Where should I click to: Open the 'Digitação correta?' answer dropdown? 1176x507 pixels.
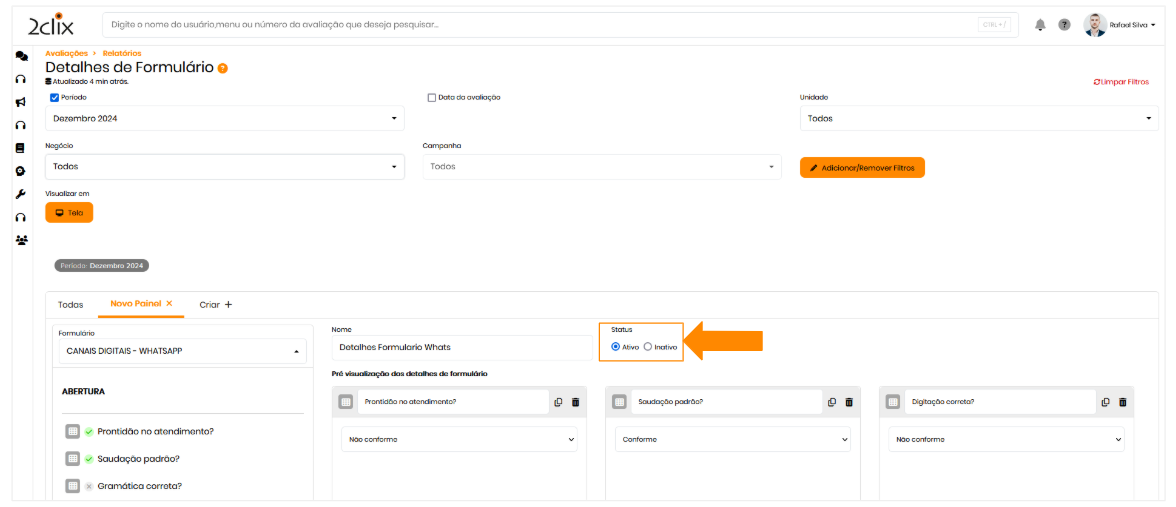pos(1006,439)
